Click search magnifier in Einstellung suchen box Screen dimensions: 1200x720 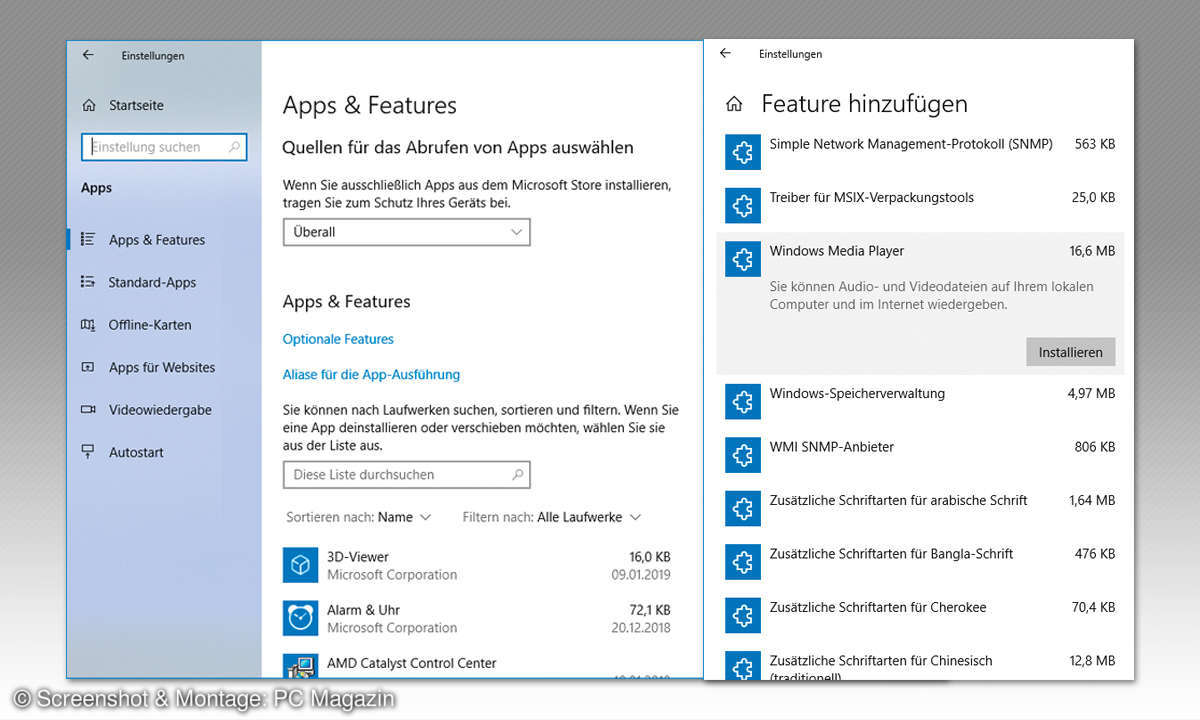click(x=235, y=147)
